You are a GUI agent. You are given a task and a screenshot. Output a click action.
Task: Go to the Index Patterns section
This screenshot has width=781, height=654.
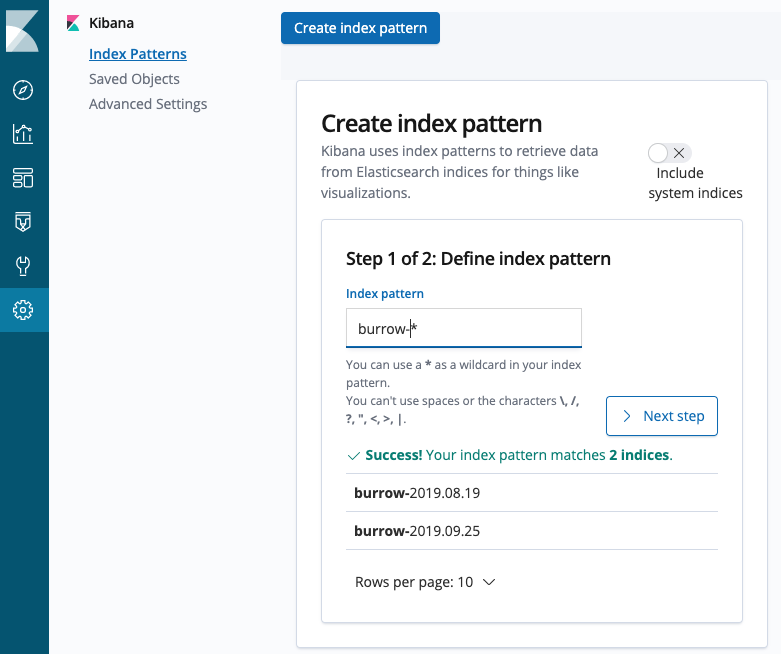tap(138, 54)
